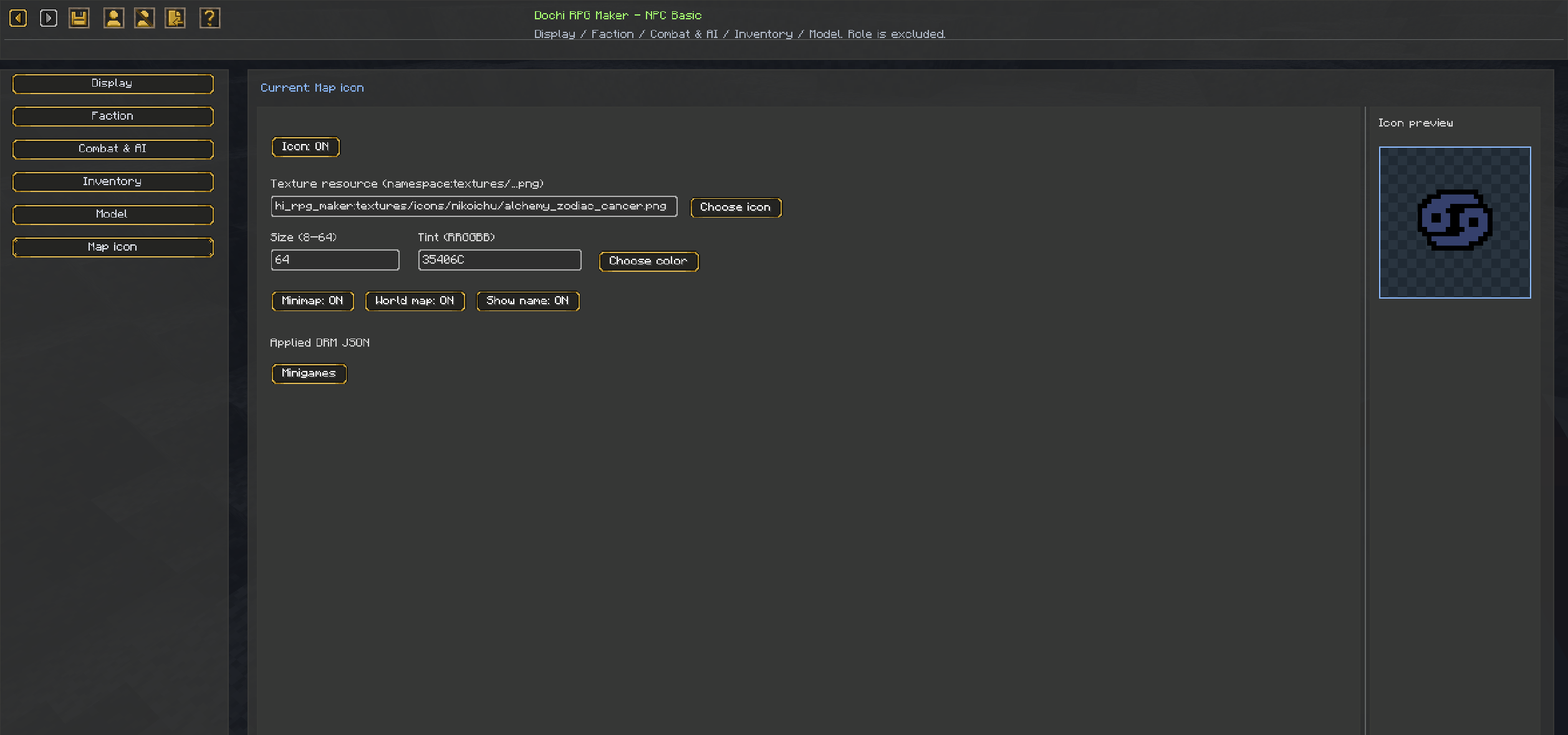The height and width of the screenshot is (735, 1568).
Task: Open the Display section
Action: coord(113,84)
